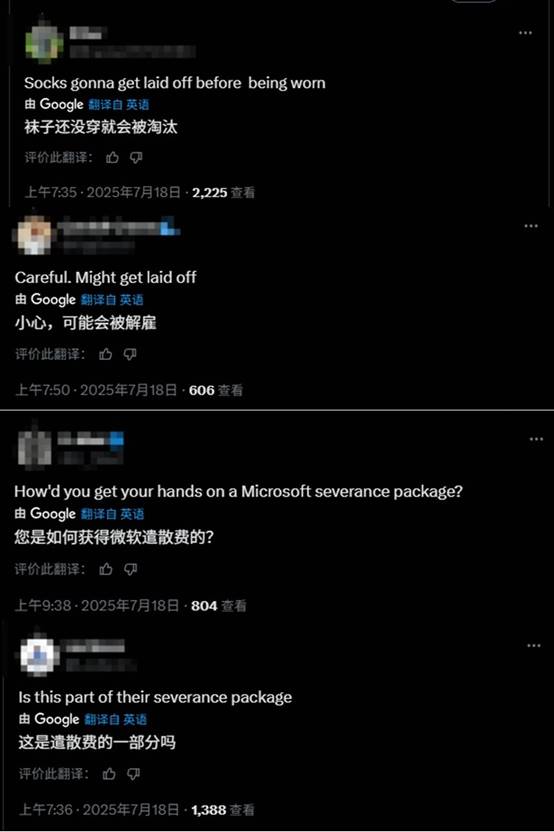Open more options for the Microsoft severance tweet

536,439
